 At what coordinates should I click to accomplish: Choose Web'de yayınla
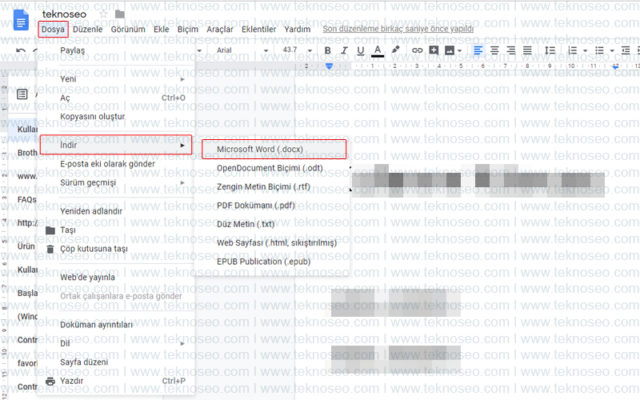click(x=116, y=278)
